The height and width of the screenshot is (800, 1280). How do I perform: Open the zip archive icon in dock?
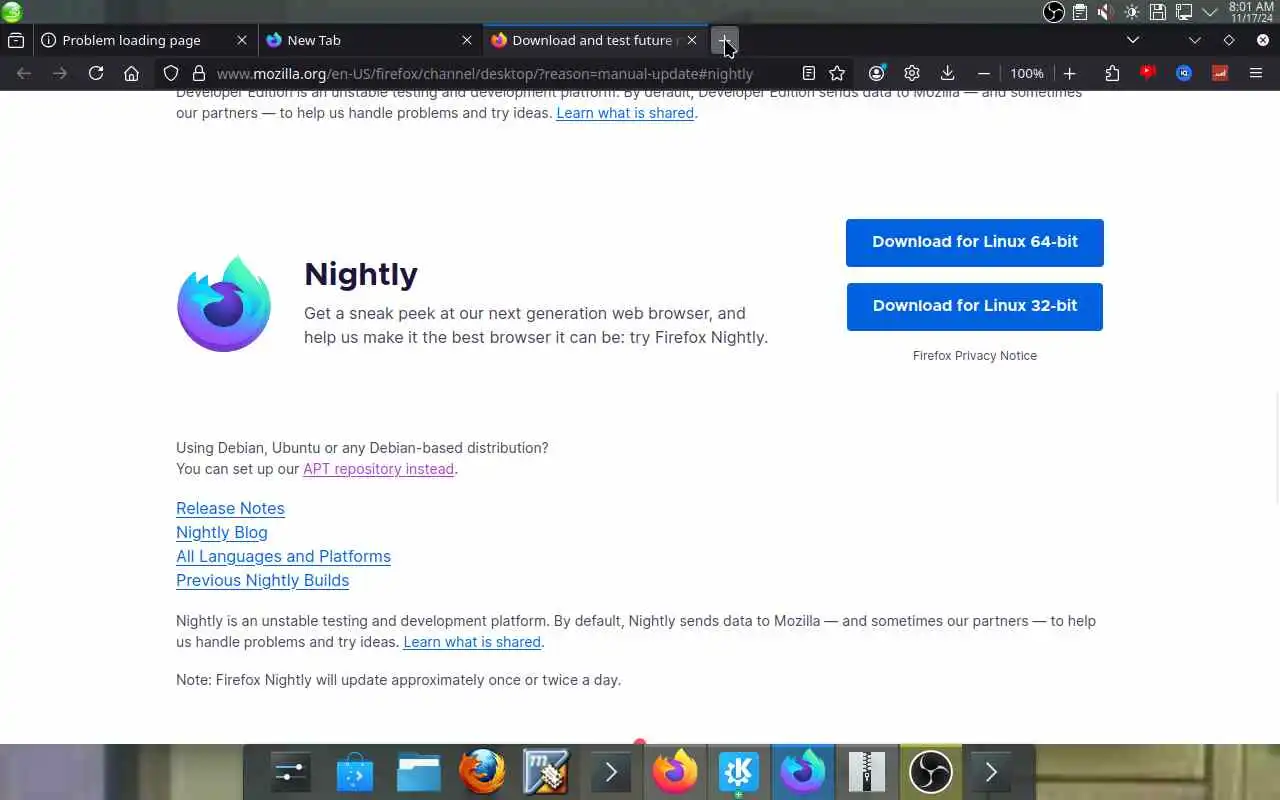coord(867,773)
